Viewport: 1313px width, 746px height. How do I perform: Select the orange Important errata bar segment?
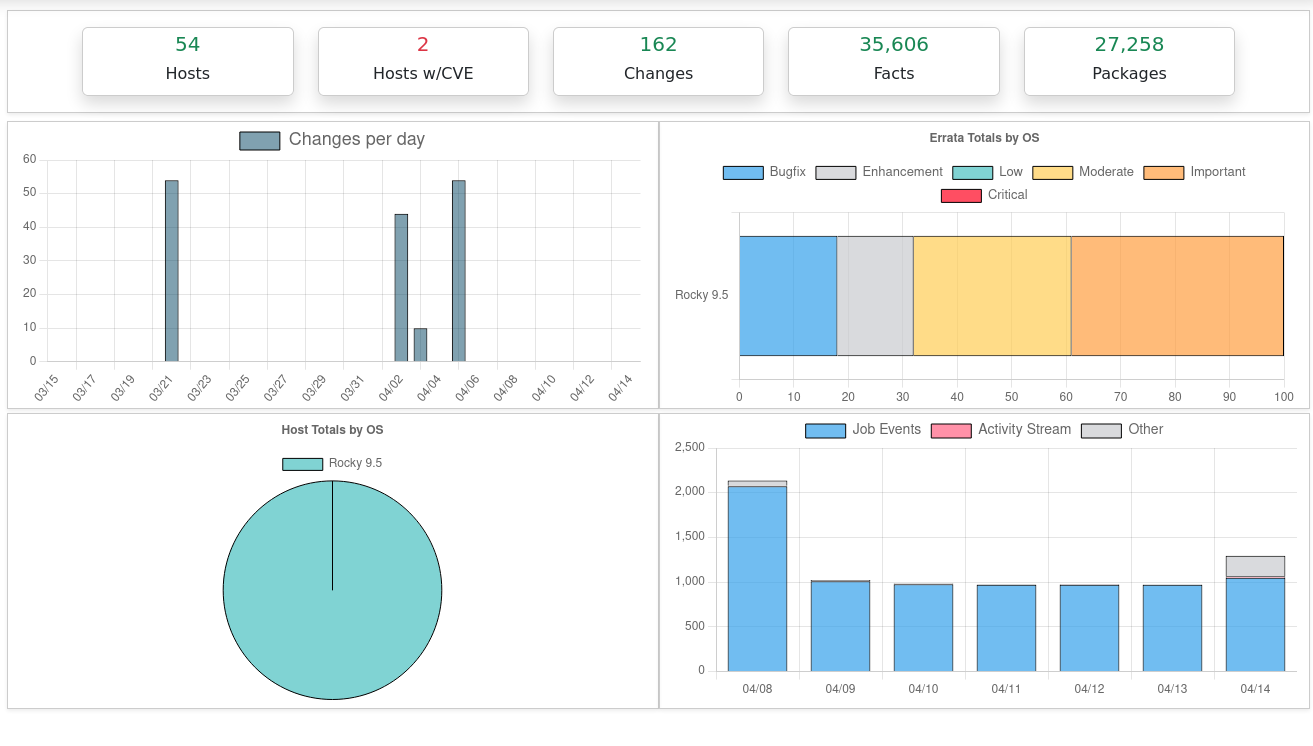pyautogui.click(x=1177, y=296)
